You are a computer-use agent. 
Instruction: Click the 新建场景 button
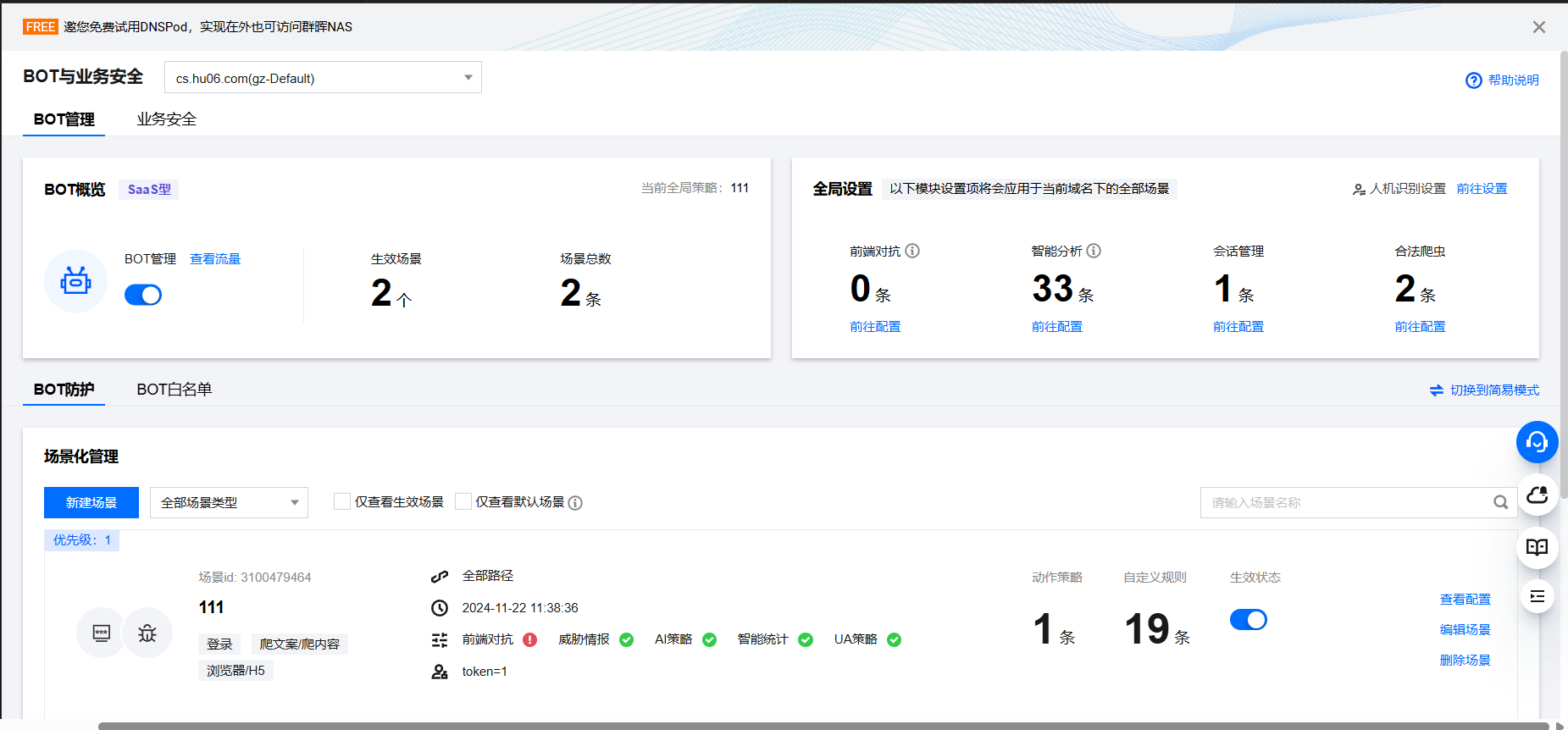(x=91, y=502)
